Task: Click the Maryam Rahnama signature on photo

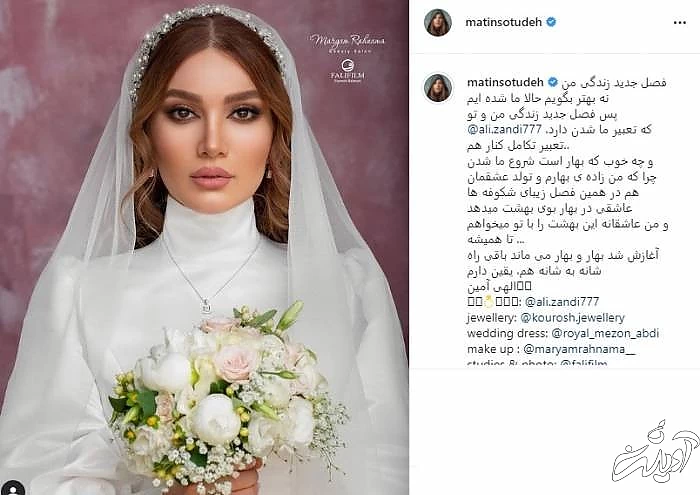Action: click(347, 43)
